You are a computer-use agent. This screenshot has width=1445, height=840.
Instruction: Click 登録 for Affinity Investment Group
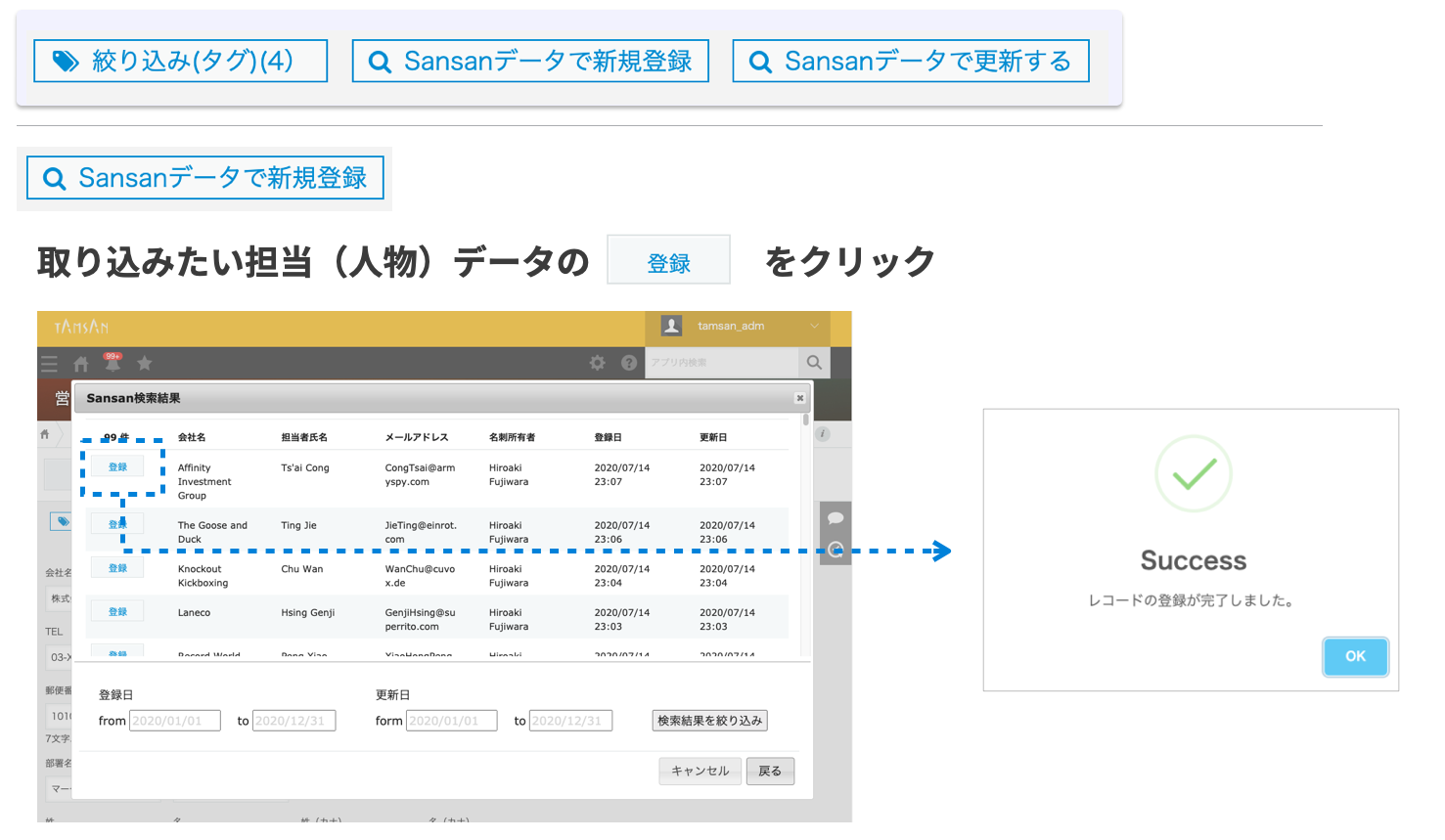pyautogui.click(x=117, y=467)
